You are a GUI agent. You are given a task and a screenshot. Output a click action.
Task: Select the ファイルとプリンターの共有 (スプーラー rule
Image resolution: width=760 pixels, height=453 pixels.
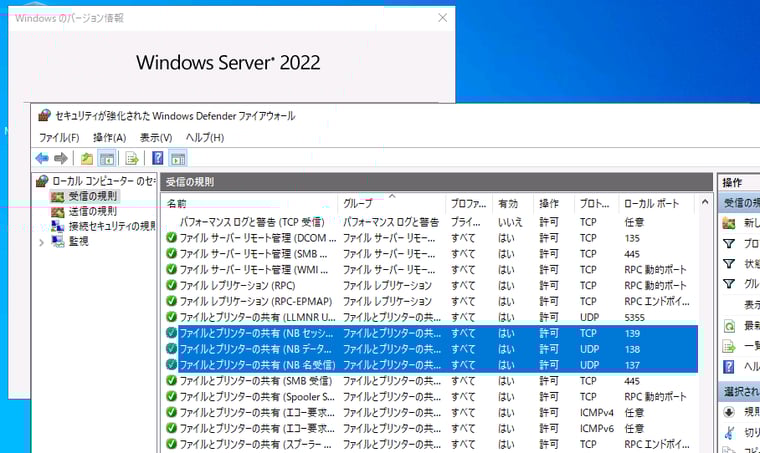[255, 444]
